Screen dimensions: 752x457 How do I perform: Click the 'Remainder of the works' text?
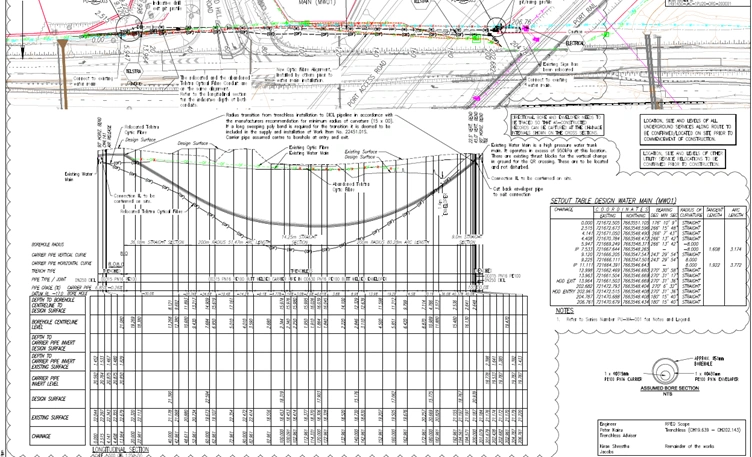pos(689,446)
